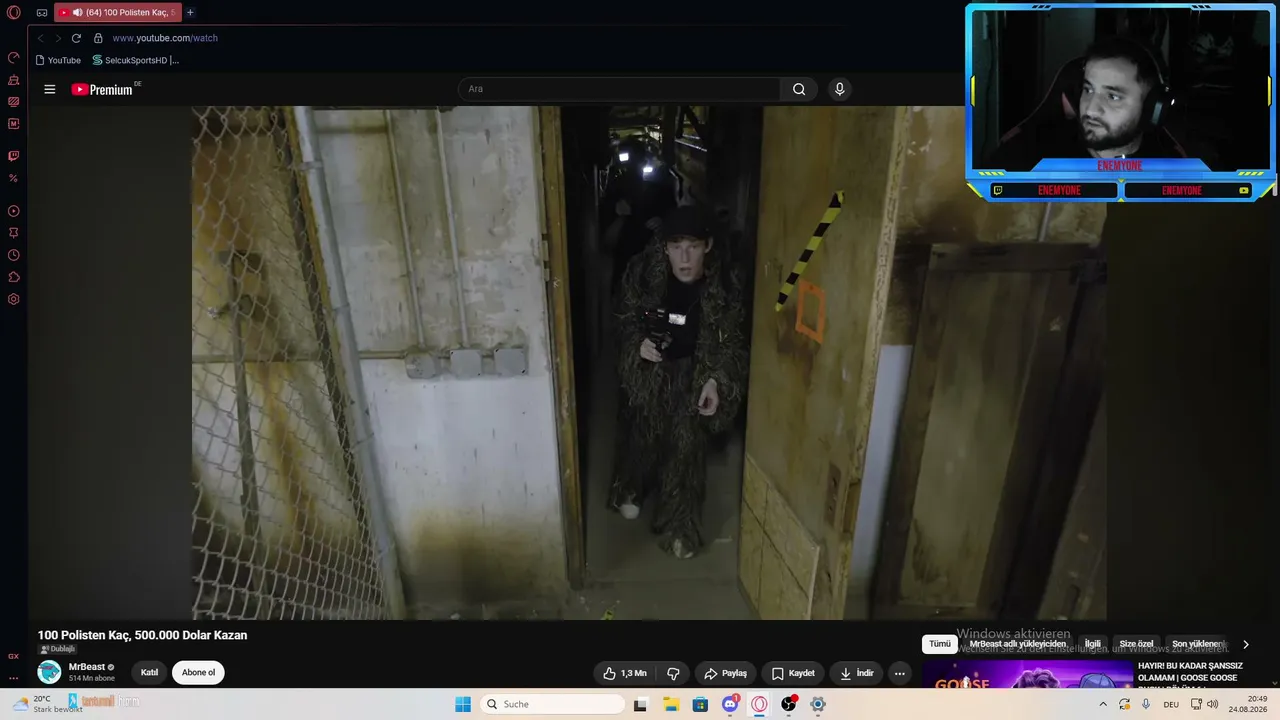Click the GX label at sidebar bottom
Viewport: 1280px width, 720px height.
click(x=14, y=656)
